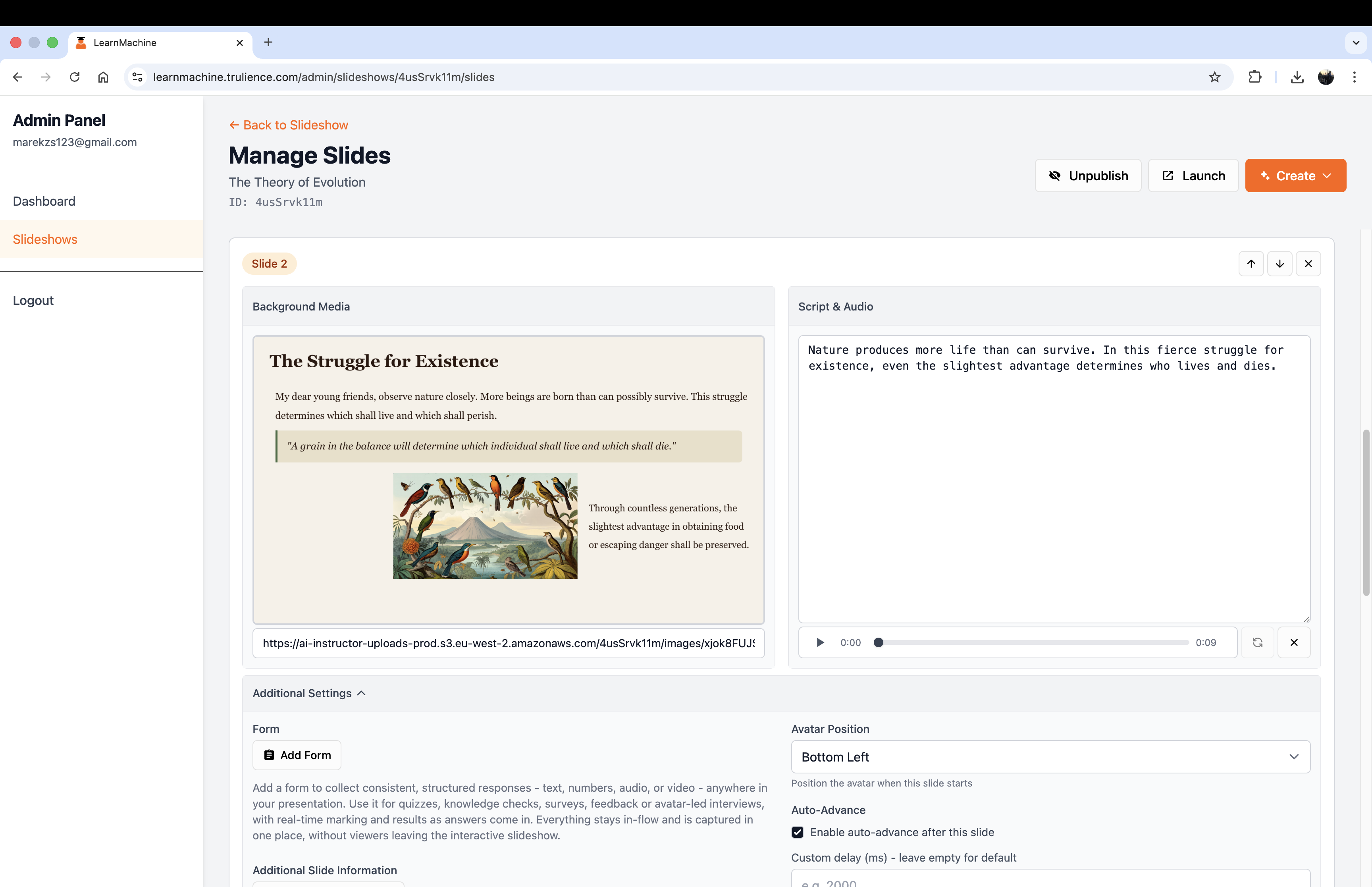Open Add Form with clipboard icon
The image size is (1372, 887).
click(x=297, y=754)
